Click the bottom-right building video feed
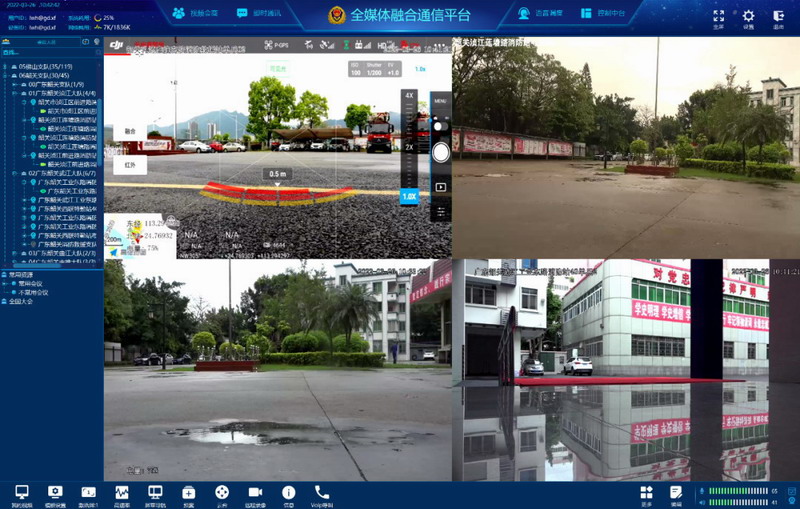Screen dimensions: 800x509 pos(626,370)
